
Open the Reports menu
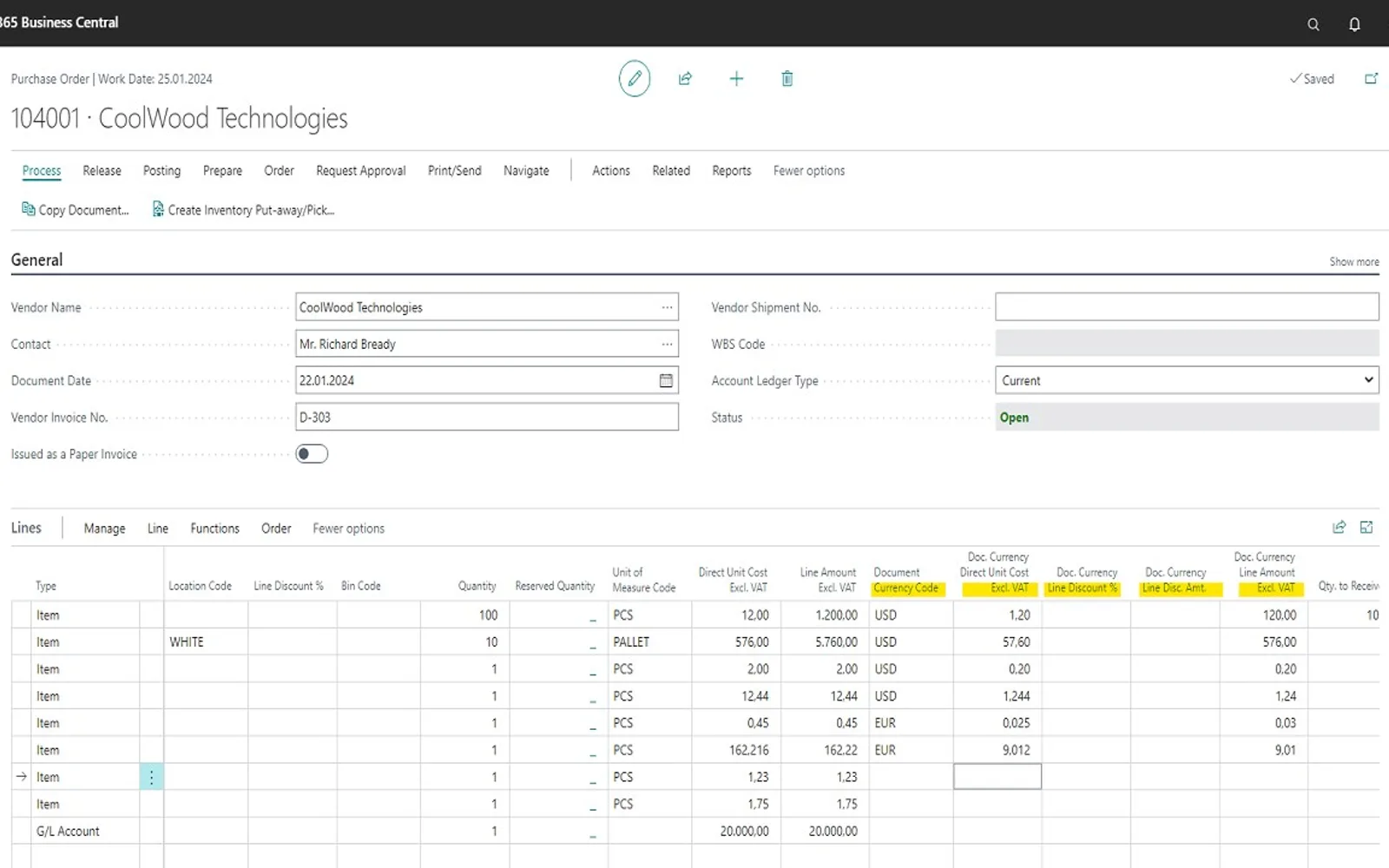point(731,171)
